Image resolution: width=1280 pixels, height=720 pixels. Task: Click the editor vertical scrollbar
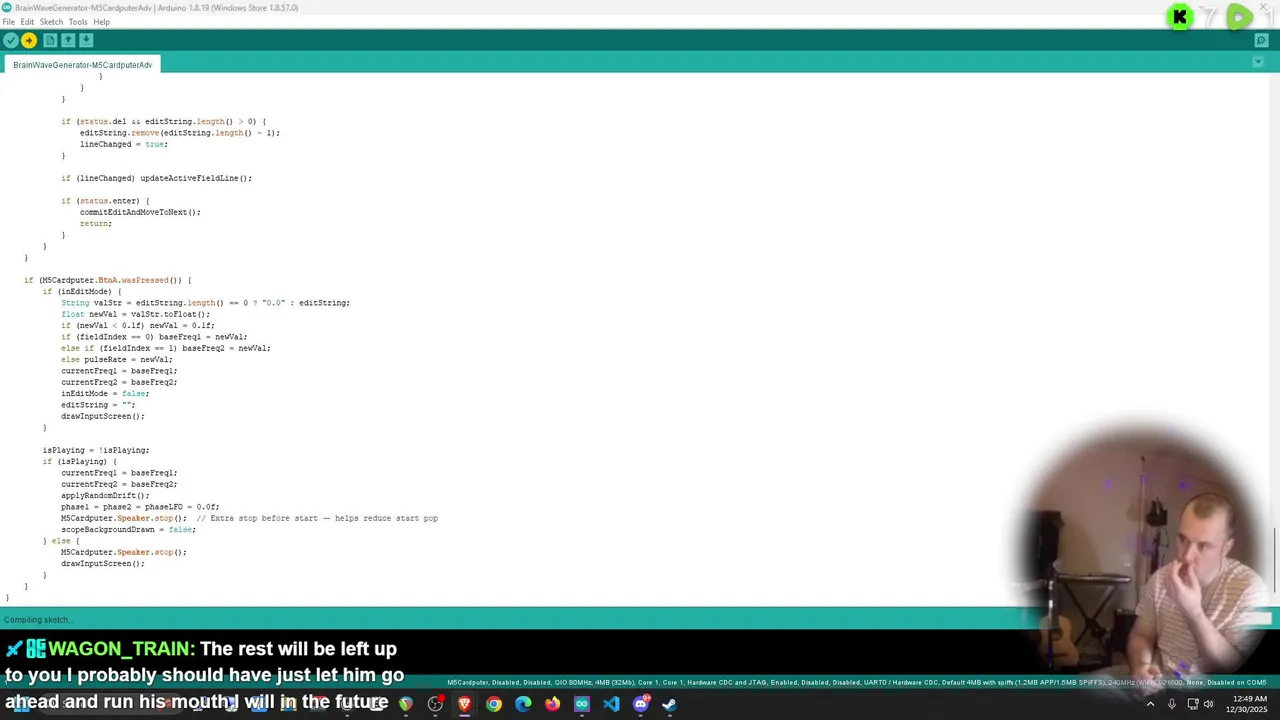pyautogui.click(x=1274, y=340)
